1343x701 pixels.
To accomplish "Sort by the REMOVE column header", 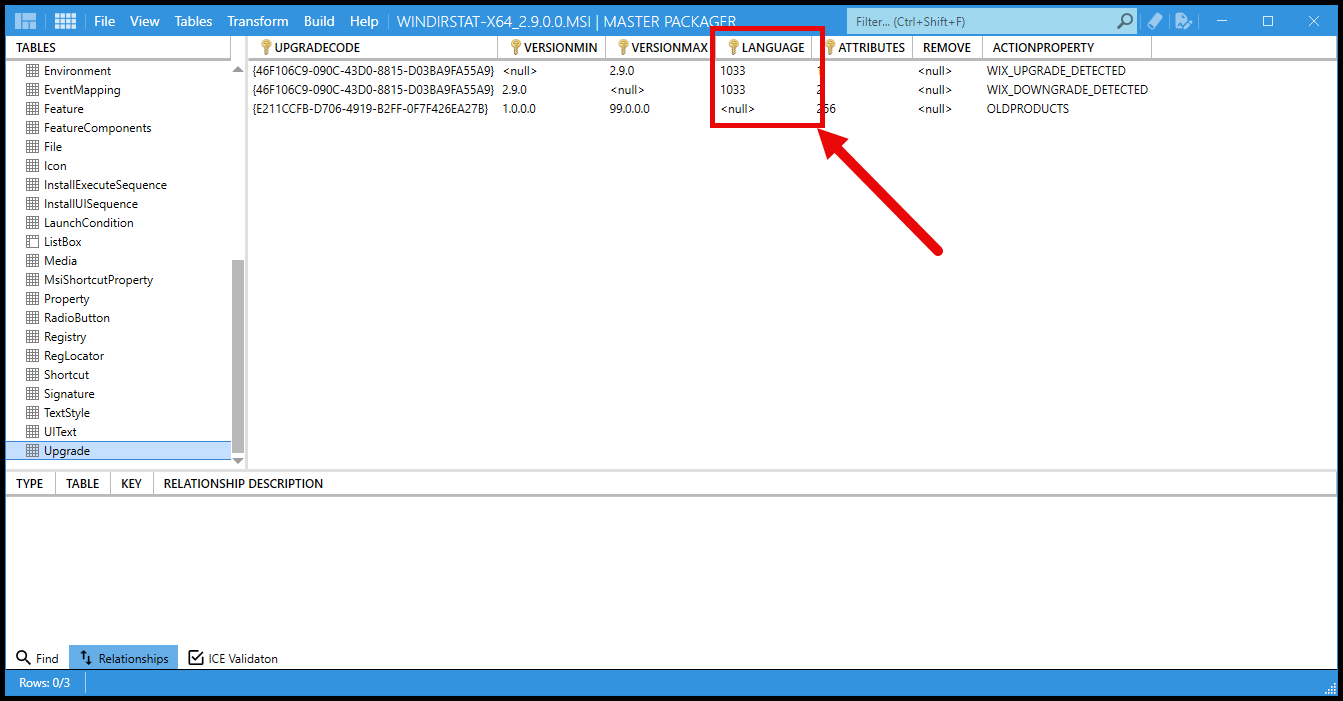I will tap(947, 47).
